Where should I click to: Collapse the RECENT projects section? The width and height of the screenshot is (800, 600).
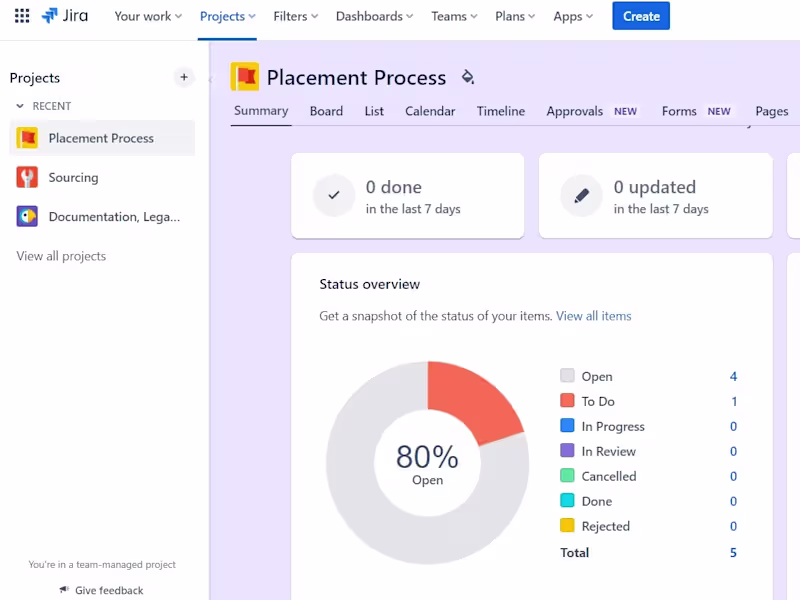[20, 106]
